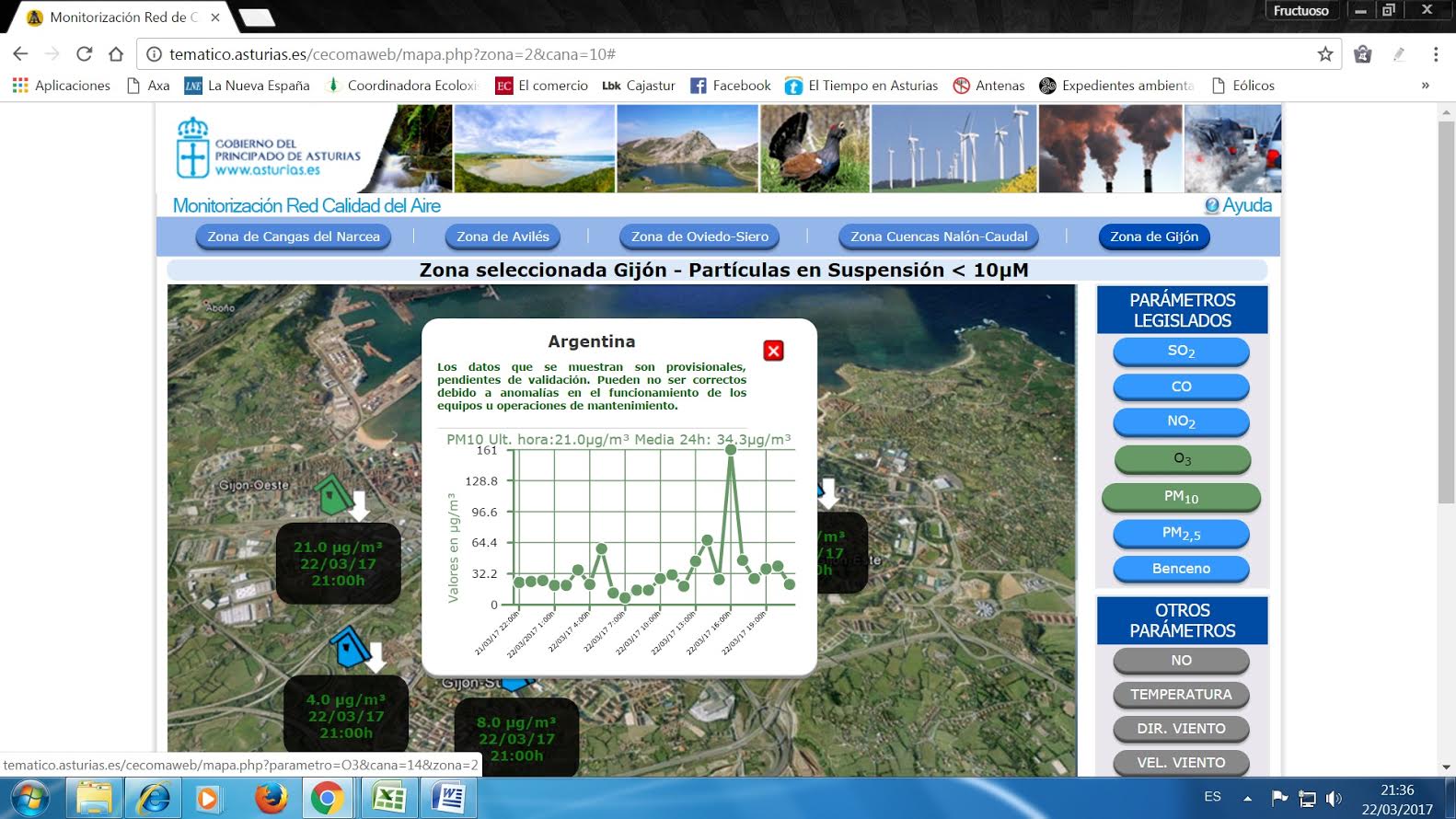This screenshot has height=819, width=1456.
Task: Click the blue station house marker
Action: pos(350,648)
